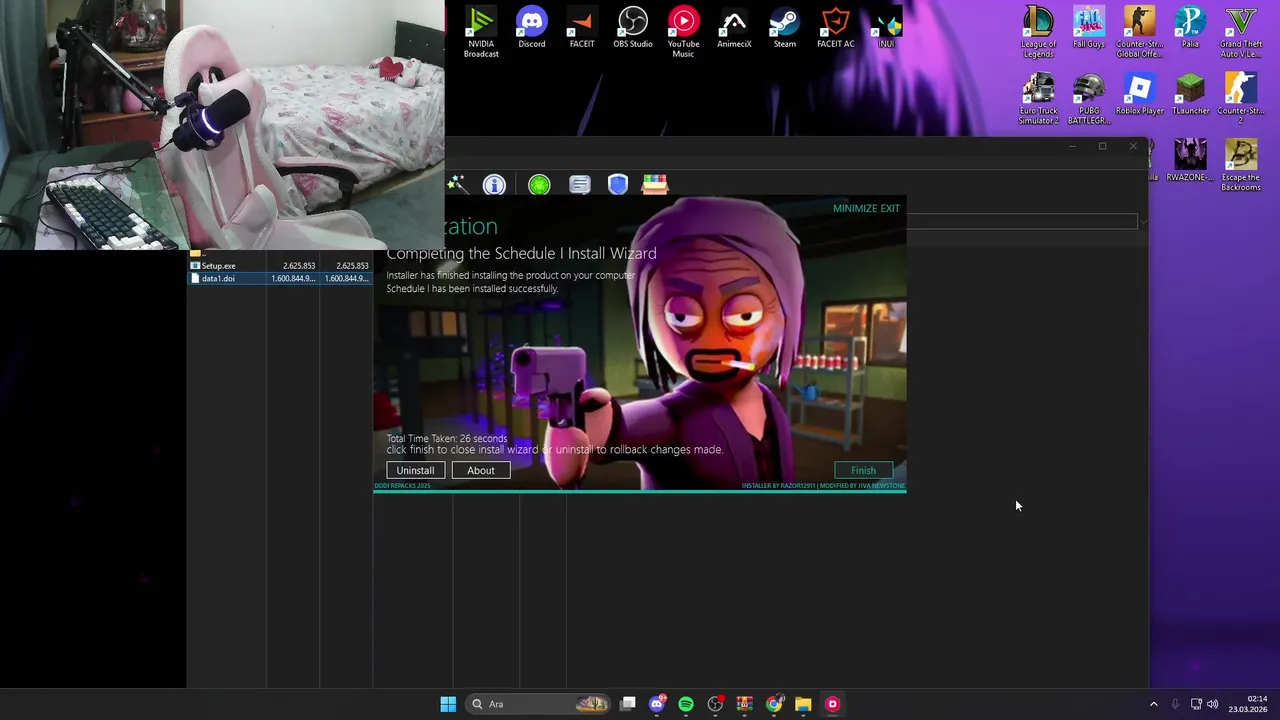The height and width of the screenshot is (720, 1280).
Task: Open Google Chrome from the taskbar
Action: click(x=774, y=704)
